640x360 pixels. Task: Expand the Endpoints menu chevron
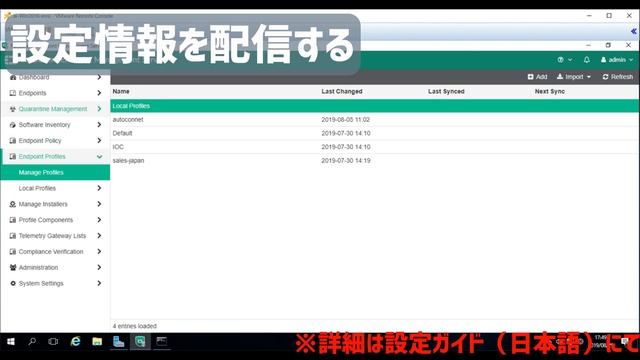[99, 93]
